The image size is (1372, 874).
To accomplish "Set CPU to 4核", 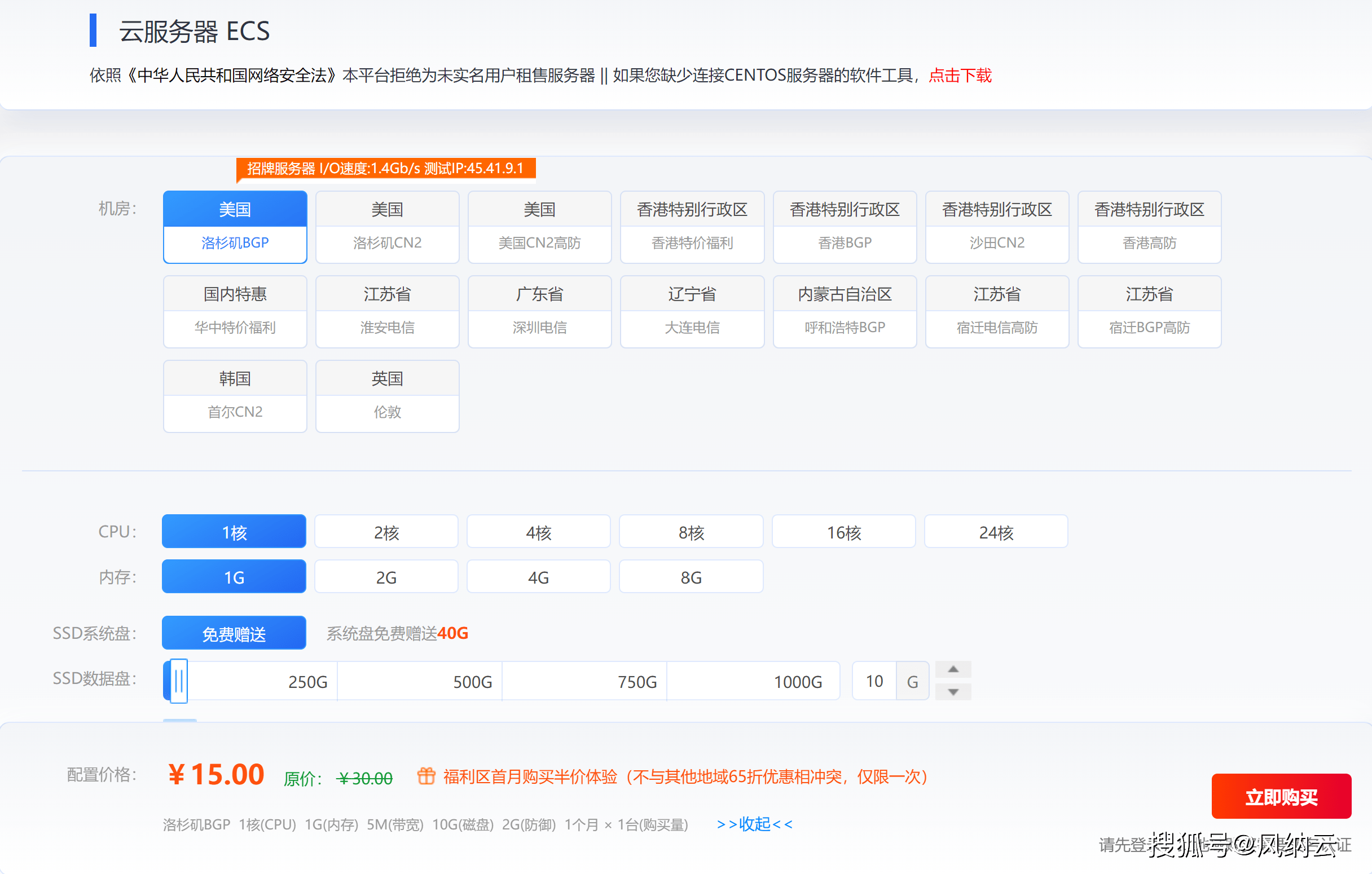I will 538,531.
